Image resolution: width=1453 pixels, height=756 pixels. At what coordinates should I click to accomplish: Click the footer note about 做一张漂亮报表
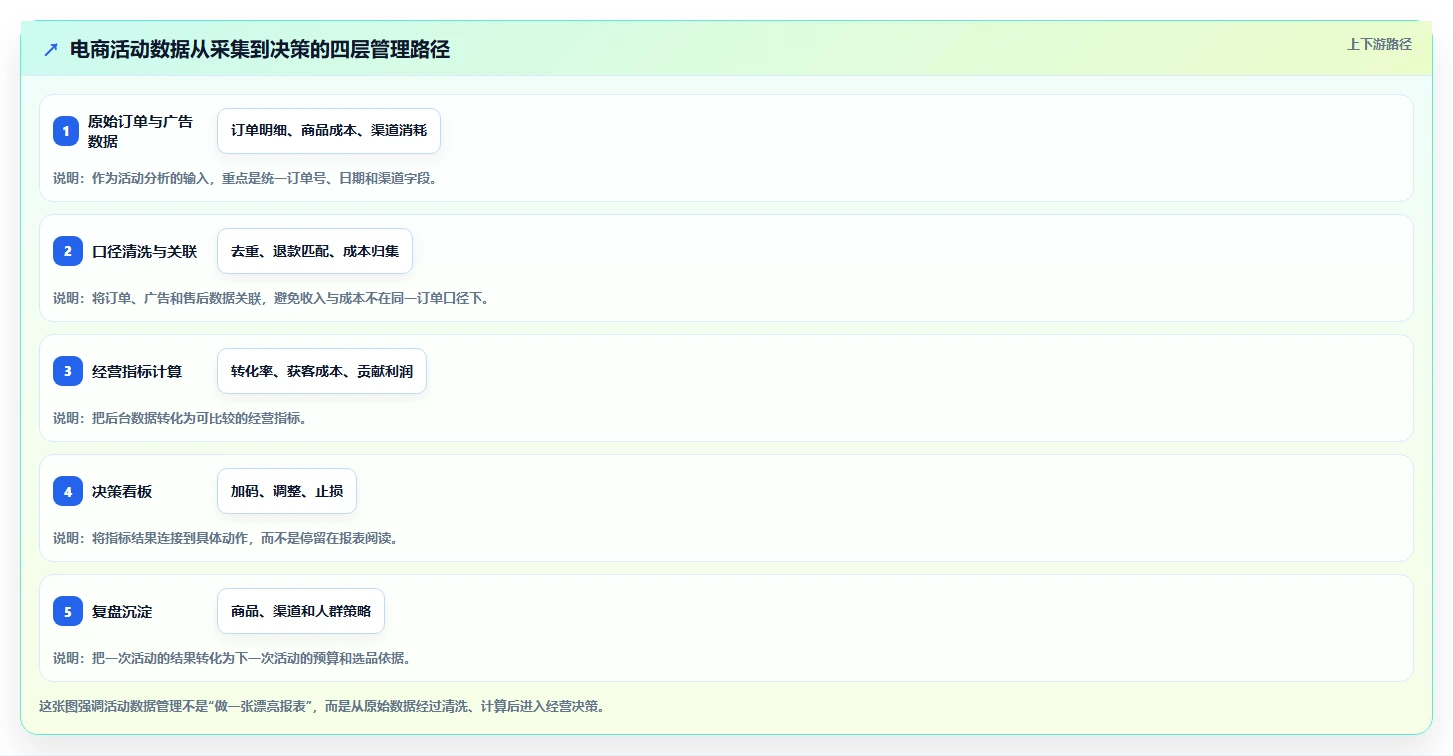(322, 706)
